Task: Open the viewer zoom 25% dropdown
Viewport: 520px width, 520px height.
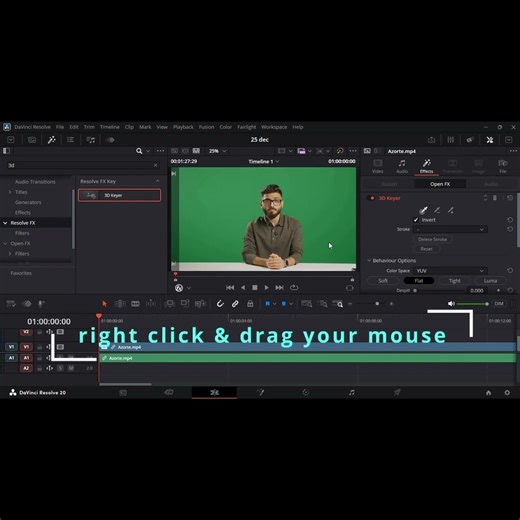Action: pyautogui.click(x=217, y=151)
